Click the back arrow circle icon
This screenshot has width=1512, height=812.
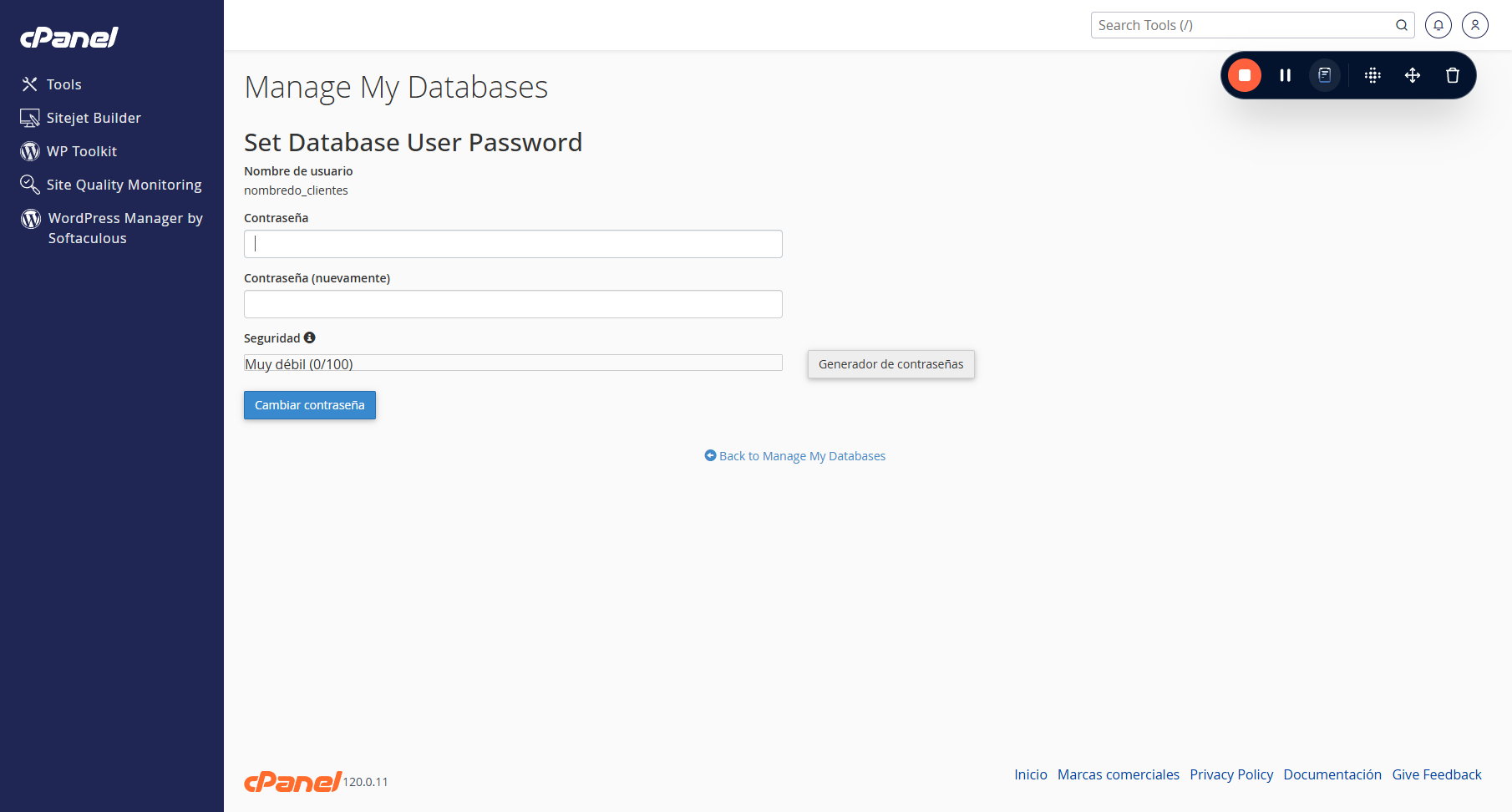pyautogui.click(x=710, y=455)
